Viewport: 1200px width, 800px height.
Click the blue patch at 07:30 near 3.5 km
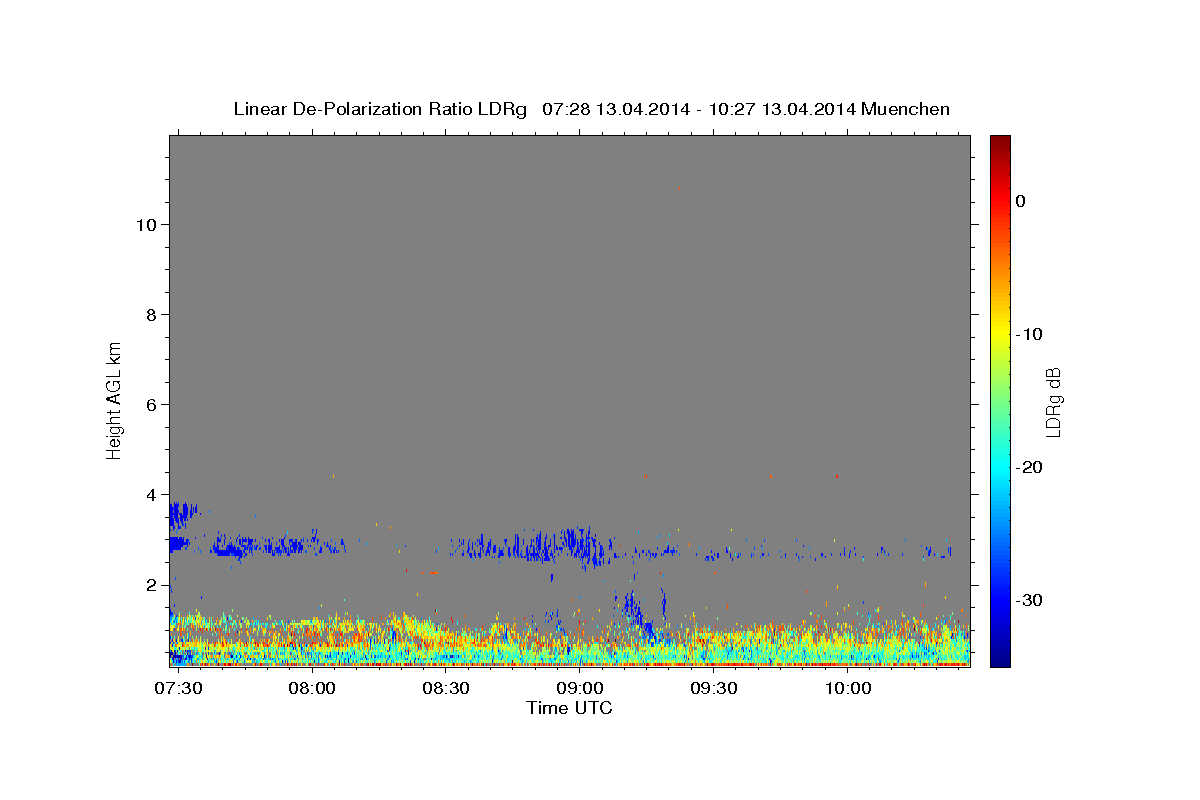pyautogui.click(x=183, y=514)
